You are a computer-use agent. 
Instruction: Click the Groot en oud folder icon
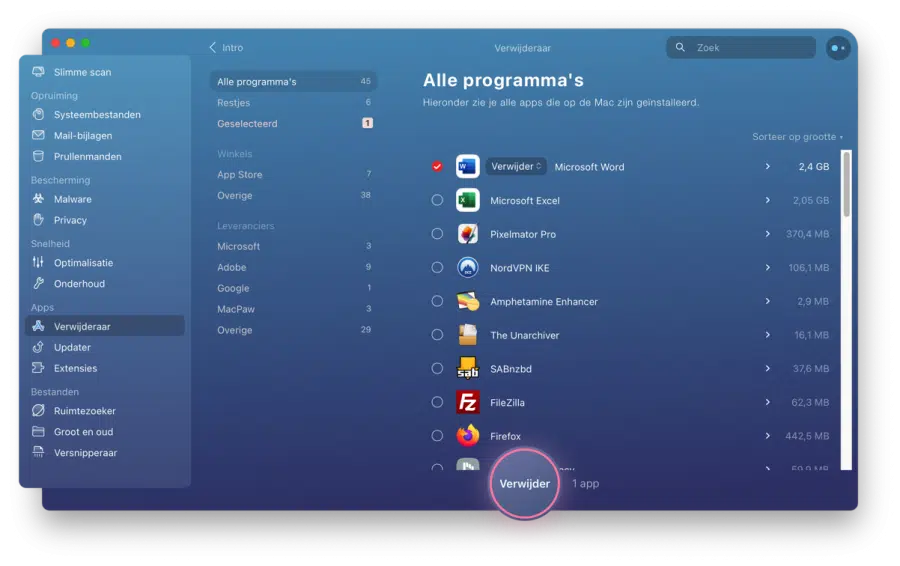[38, 432]
